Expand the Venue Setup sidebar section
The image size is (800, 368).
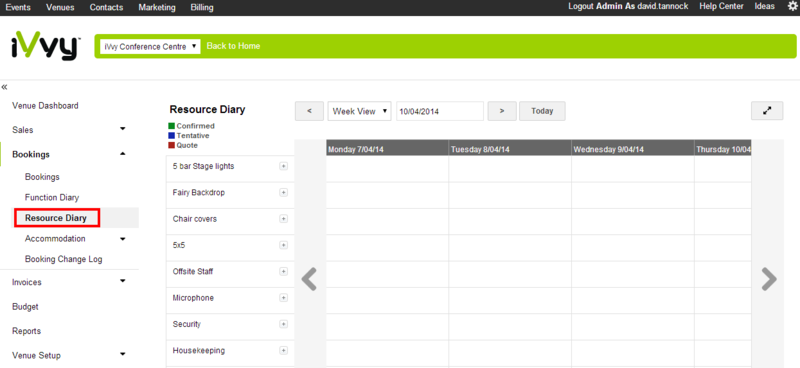(x=122, y=354)
